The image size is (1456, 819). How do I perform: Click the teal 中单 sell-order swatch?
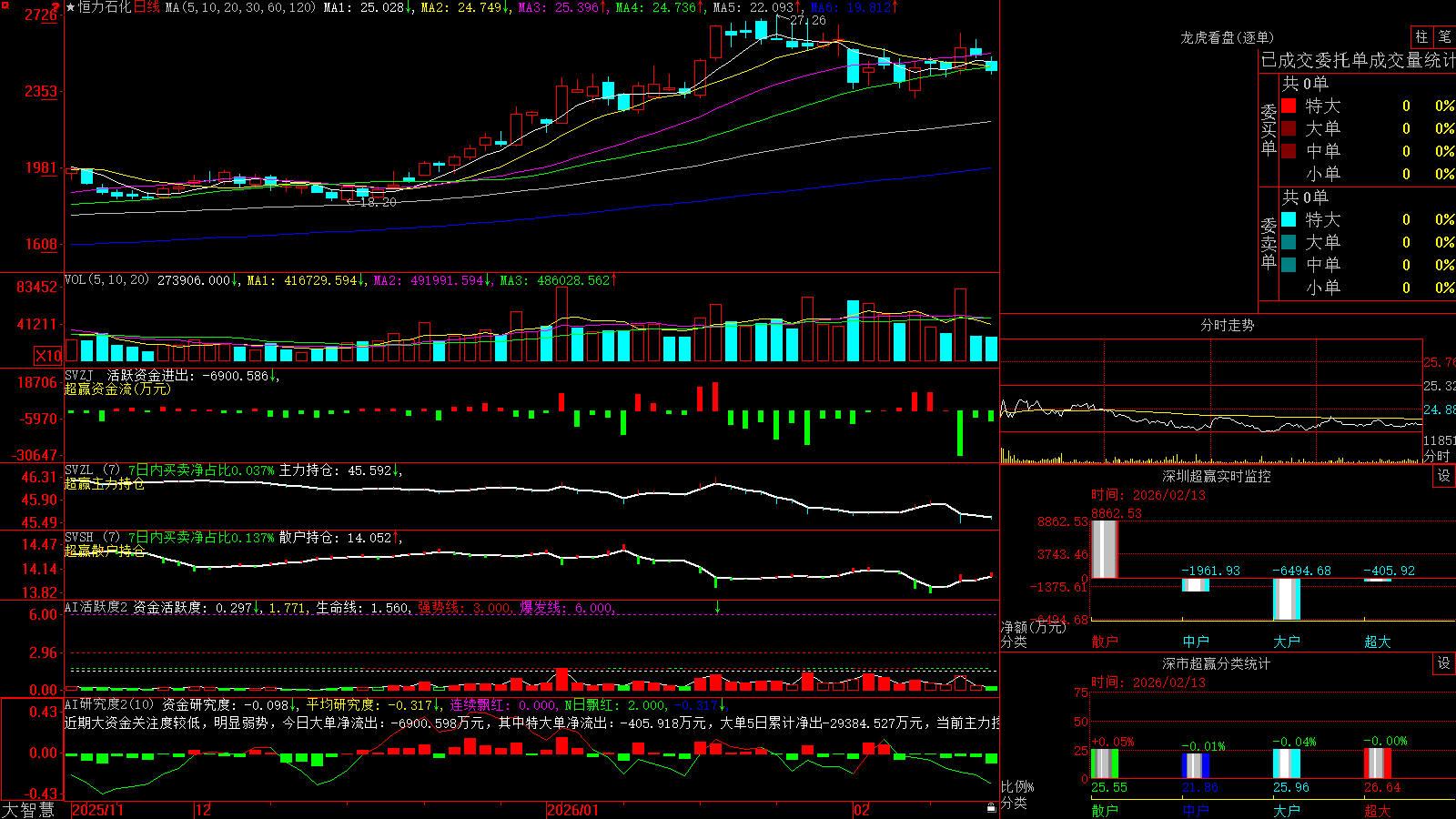click(x=1289, y=264)
